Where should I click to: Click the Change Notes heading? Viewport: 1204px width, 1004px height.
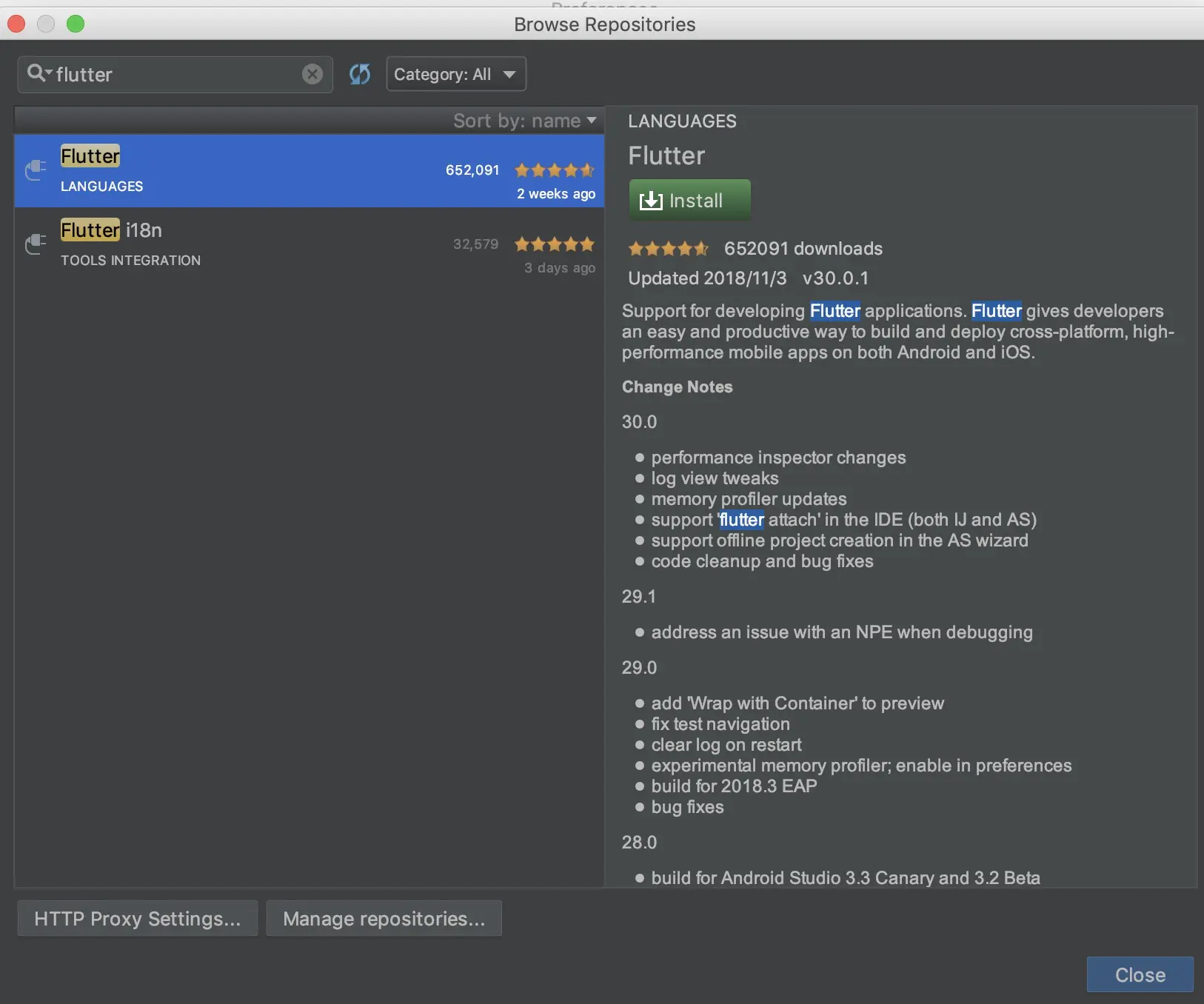point(677,387)
